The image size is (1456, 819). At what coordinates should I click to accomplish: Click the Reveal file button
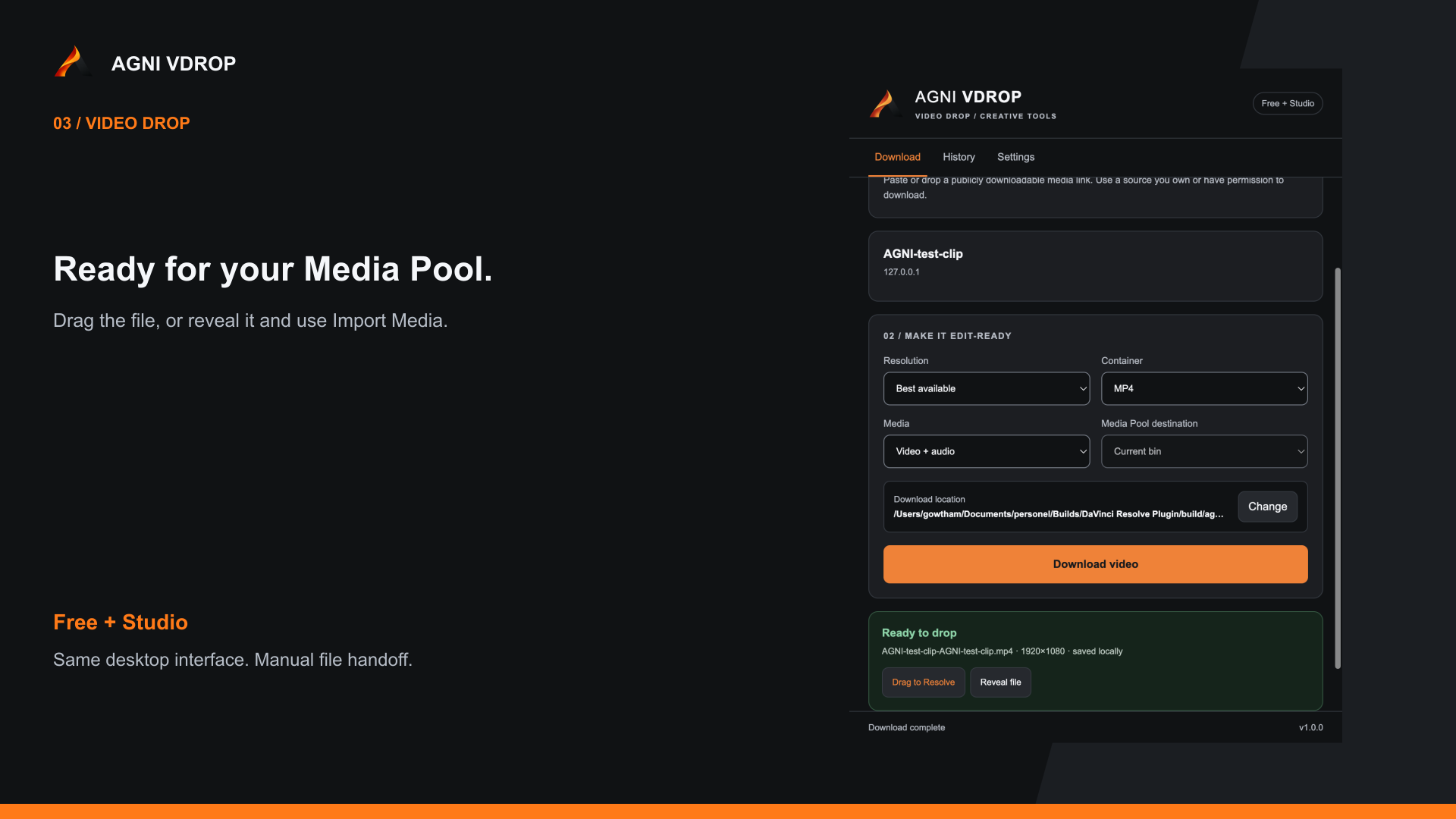coord(1000,682)
